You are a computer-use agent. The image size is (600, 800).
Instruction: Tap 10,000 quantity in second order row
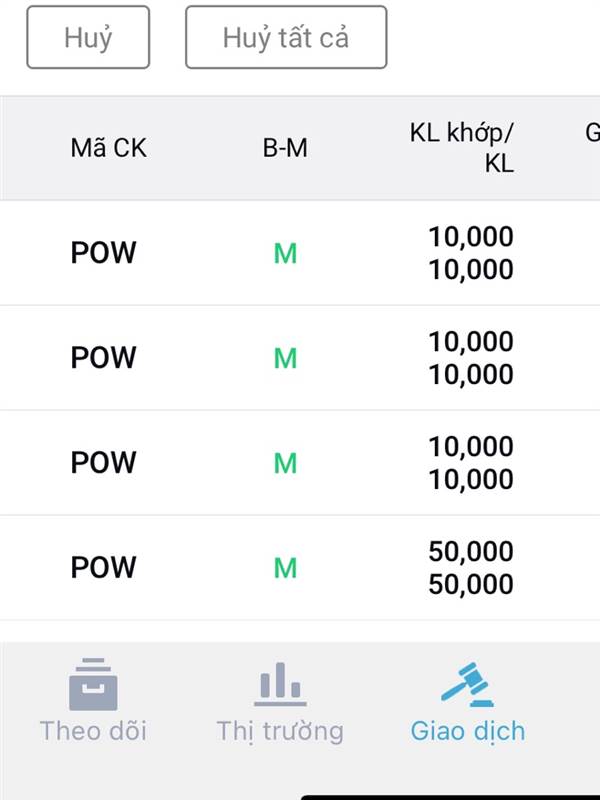point(471,358)
